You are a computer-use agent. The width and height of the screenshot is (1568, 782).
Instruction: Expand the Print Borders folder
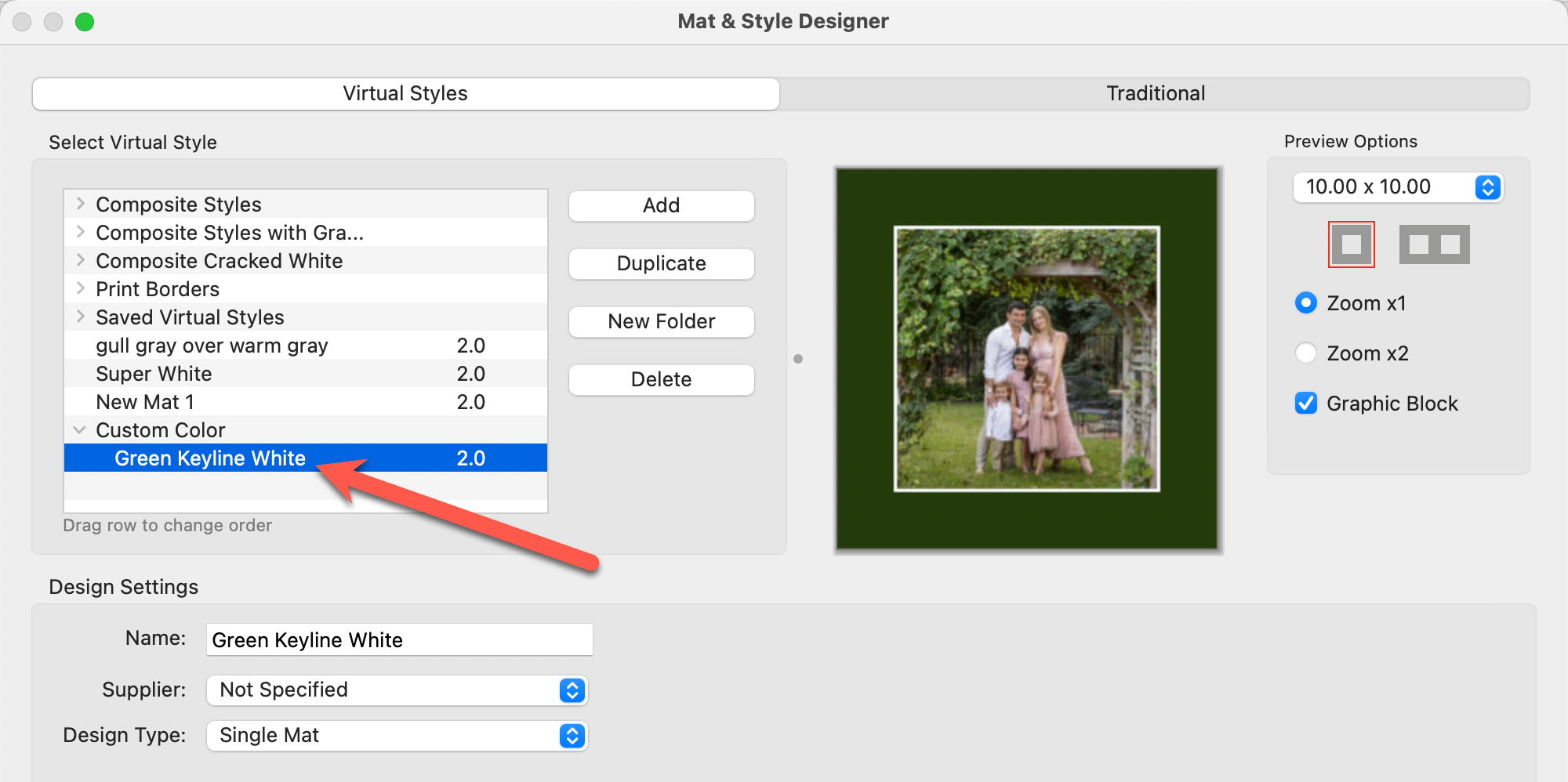[80, 289]
